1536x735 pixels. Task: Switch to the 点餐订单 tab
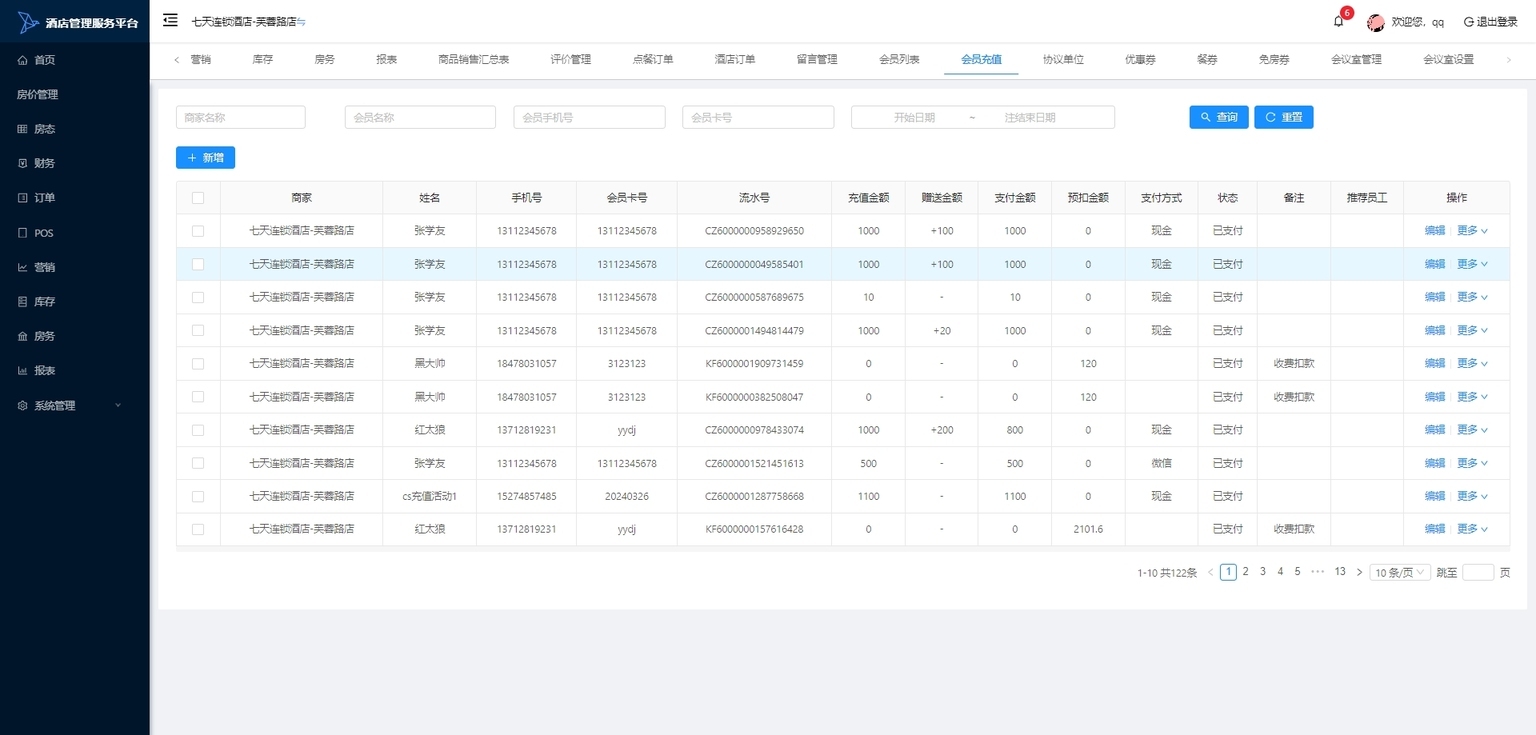(653, 60)
